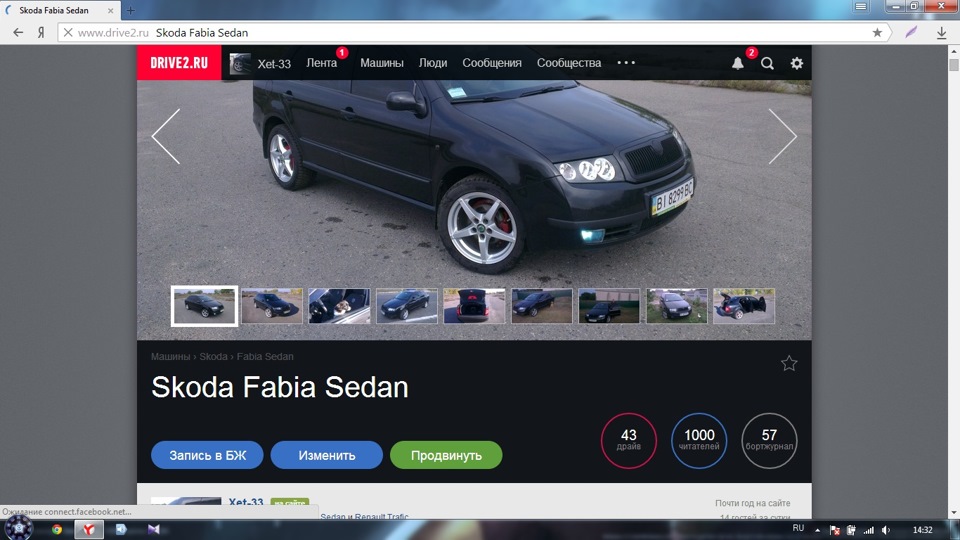Switch the RU input language indicator
This screenshot has width=960, height=540.
pos(798,528)
